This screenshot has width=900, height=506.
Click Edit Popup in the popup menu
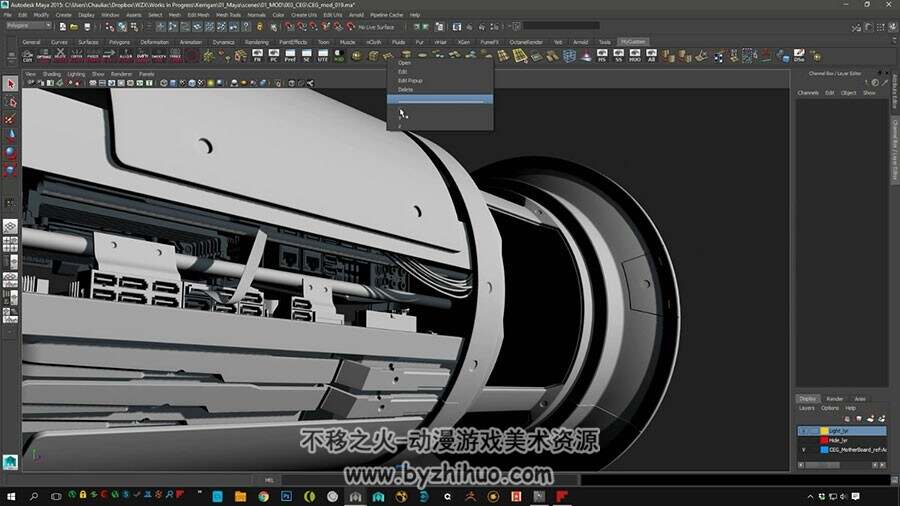[x=410, y=81]
